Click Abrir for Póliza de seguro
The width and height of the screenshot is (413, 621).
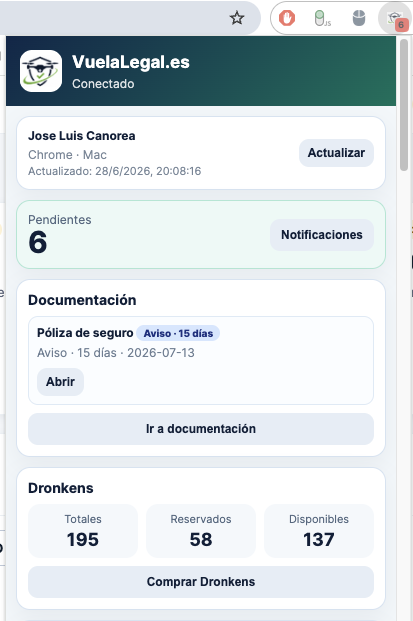click(60, 382)
